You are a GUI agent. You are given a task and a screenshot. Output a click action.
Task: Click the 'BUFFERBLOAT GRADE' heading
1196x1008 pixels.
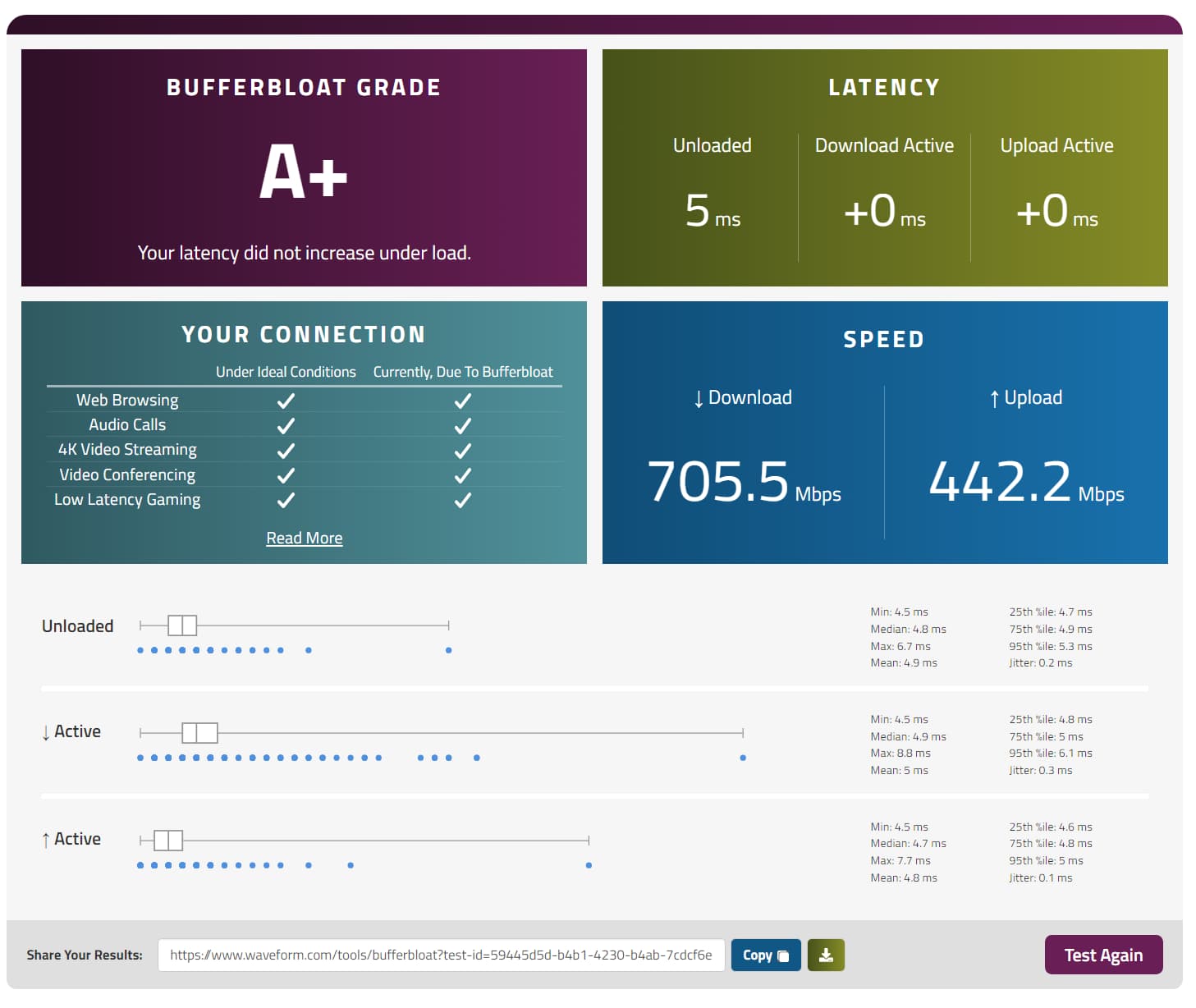pos(304,87)
